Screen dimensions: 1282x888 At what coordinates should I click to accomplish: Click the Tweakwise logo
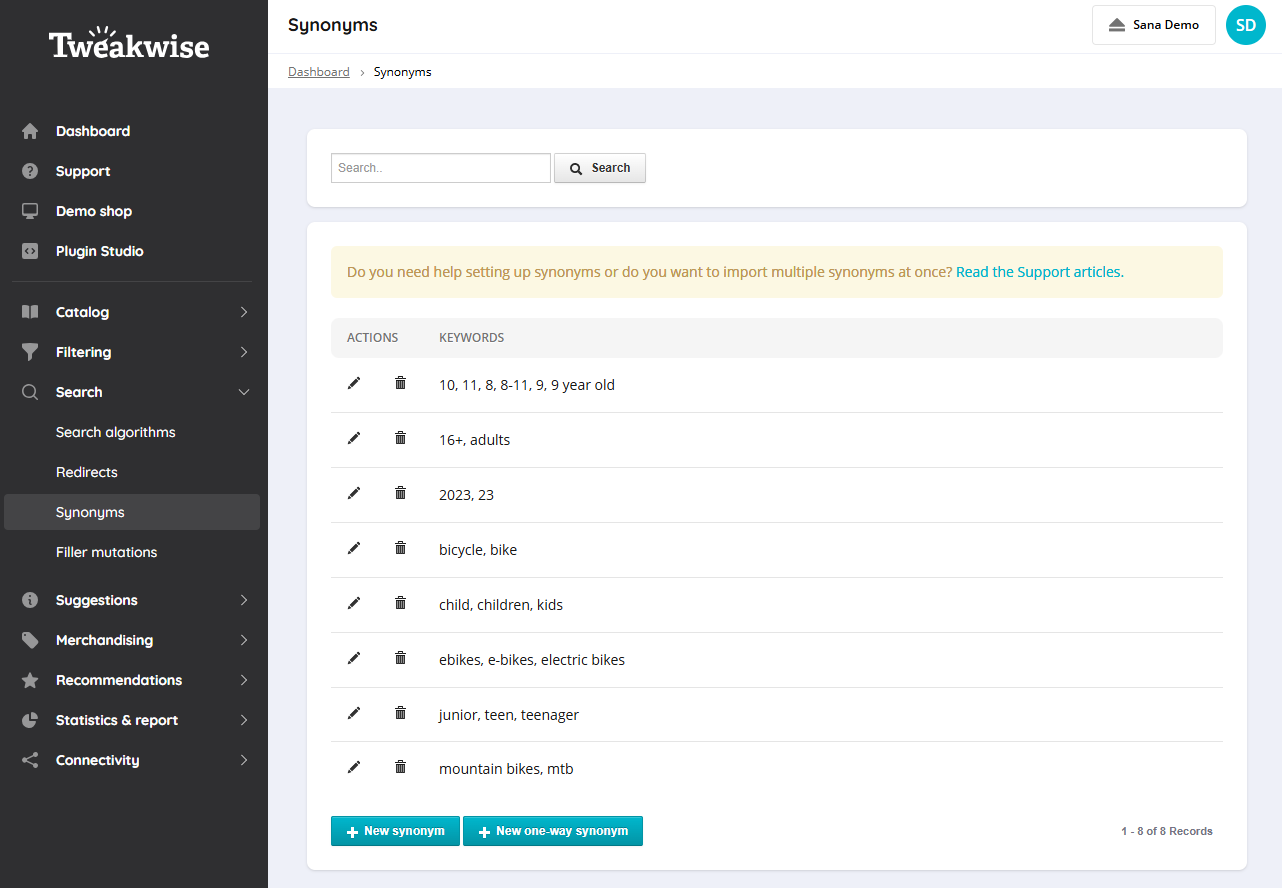click(x=129, y=45)
